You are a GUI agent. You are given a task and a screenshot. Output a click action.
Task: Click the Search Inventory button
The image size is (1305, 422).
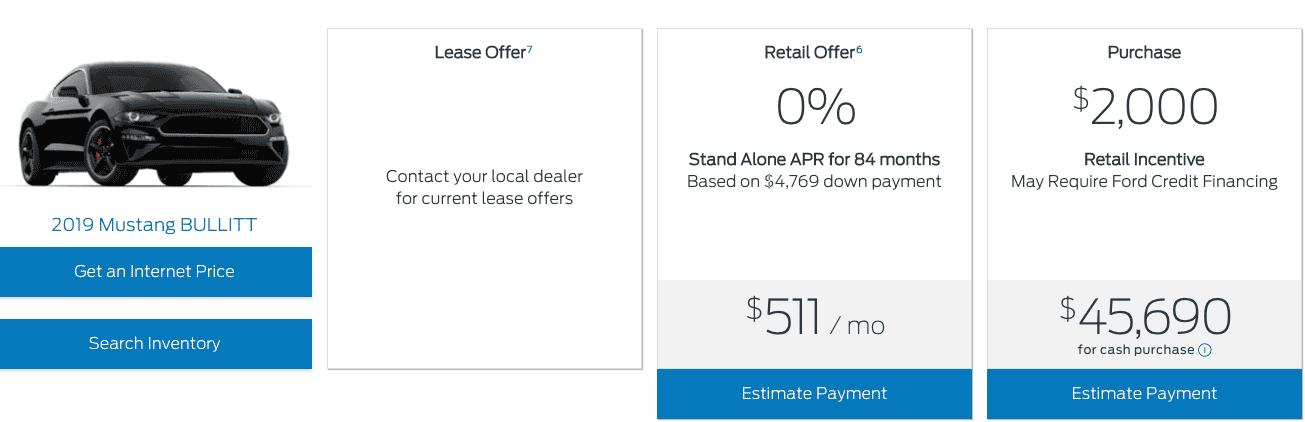point(156,343)
